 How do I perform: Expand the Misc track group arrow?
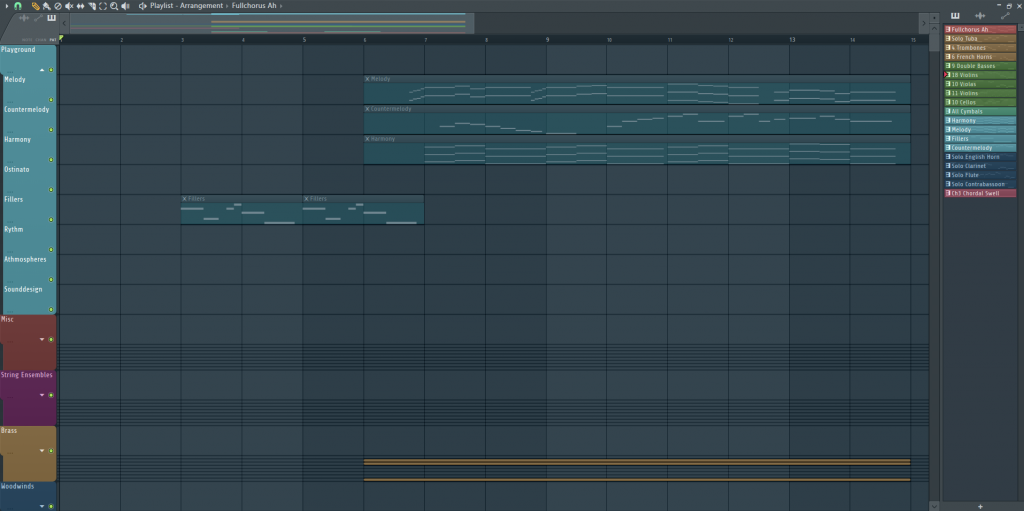coord(42,340)
